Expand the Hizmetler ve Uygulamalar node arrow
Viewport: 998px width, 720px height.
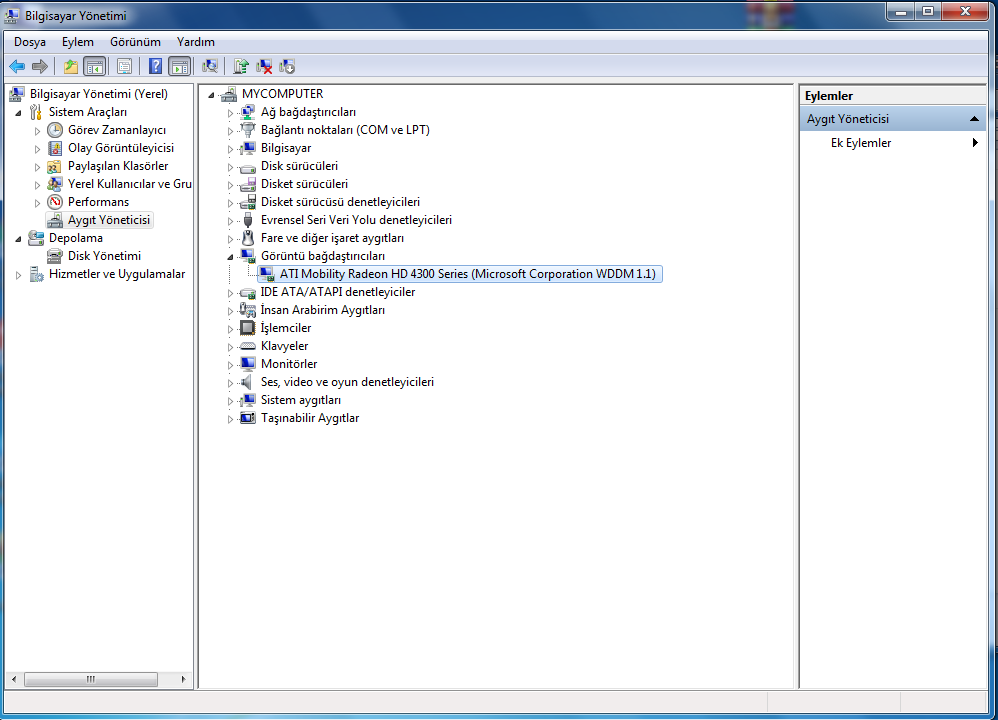coord(18,275)
